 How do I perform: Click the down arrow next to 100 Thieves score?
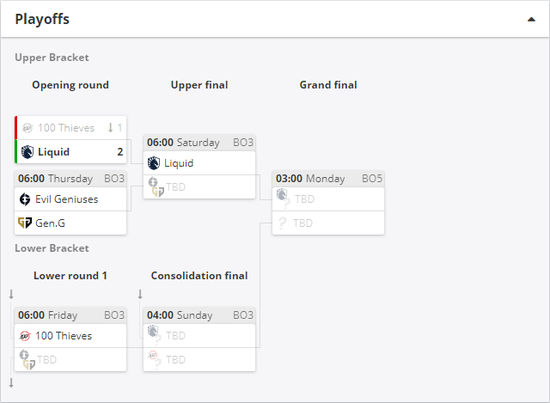tap(110, 128)
